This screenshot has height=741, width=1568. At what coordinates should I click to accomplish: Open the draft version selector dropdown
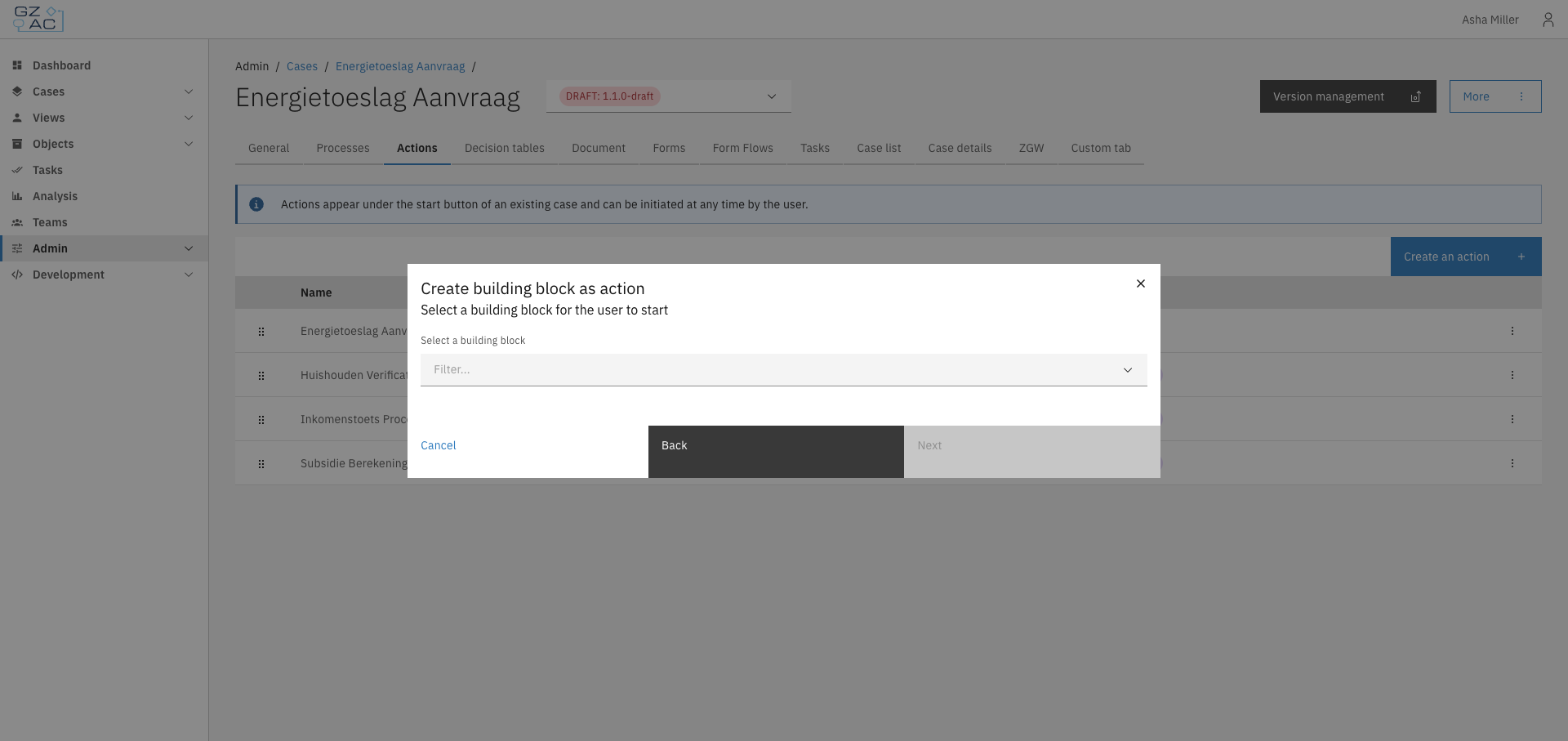pyautogui.click(x=669, y=96)
